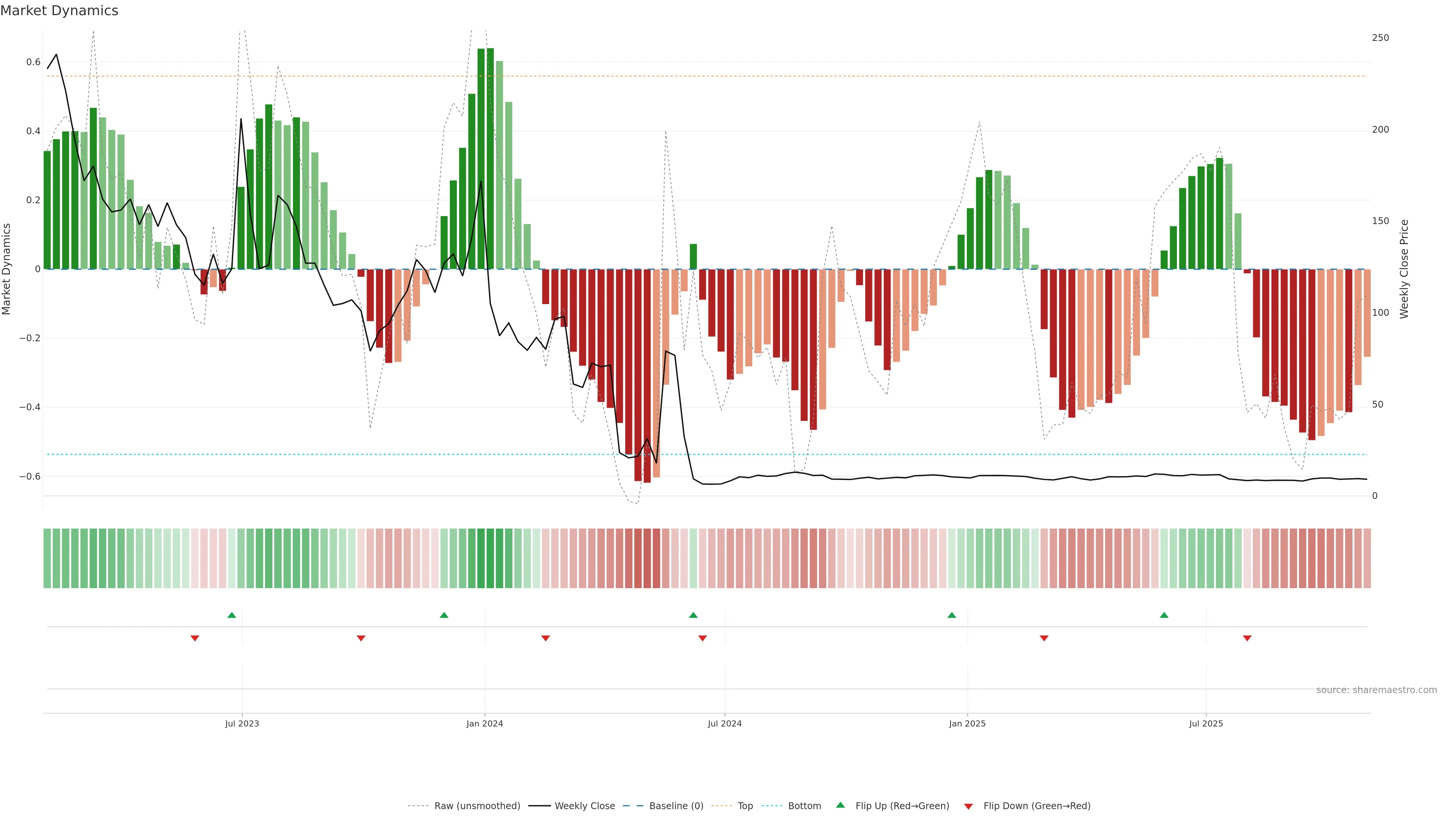Click the earliest red flip-down triangle marker
Image resolution: width=1456 pixels, height=819 pixels.
pyautogui.click(x=195, y=638)
